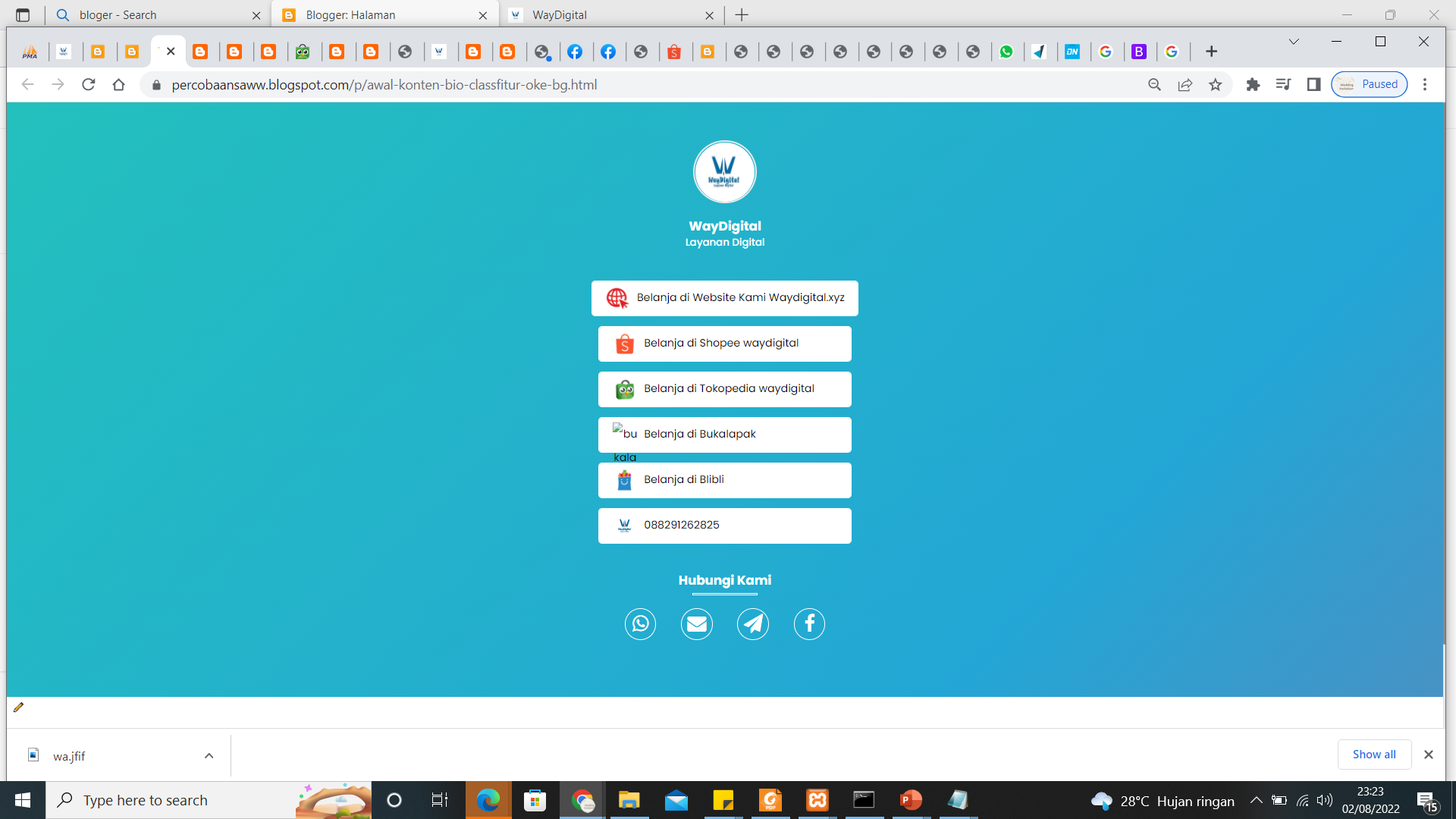Toggle the Chrome side panel
Image resolution: width=1456 pixels, height=819 pixels.
[1313, 85]
